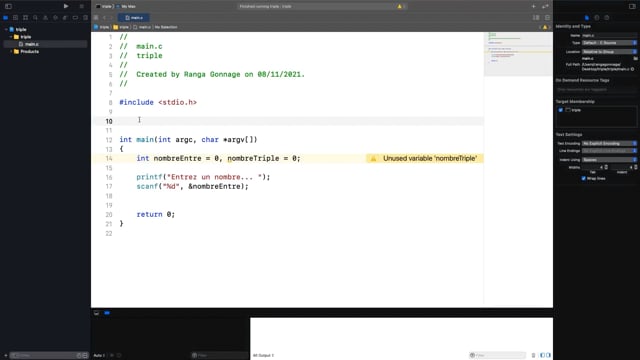640x360 pixels.
Task: Expand the Products folder
Action: (11, 51)
